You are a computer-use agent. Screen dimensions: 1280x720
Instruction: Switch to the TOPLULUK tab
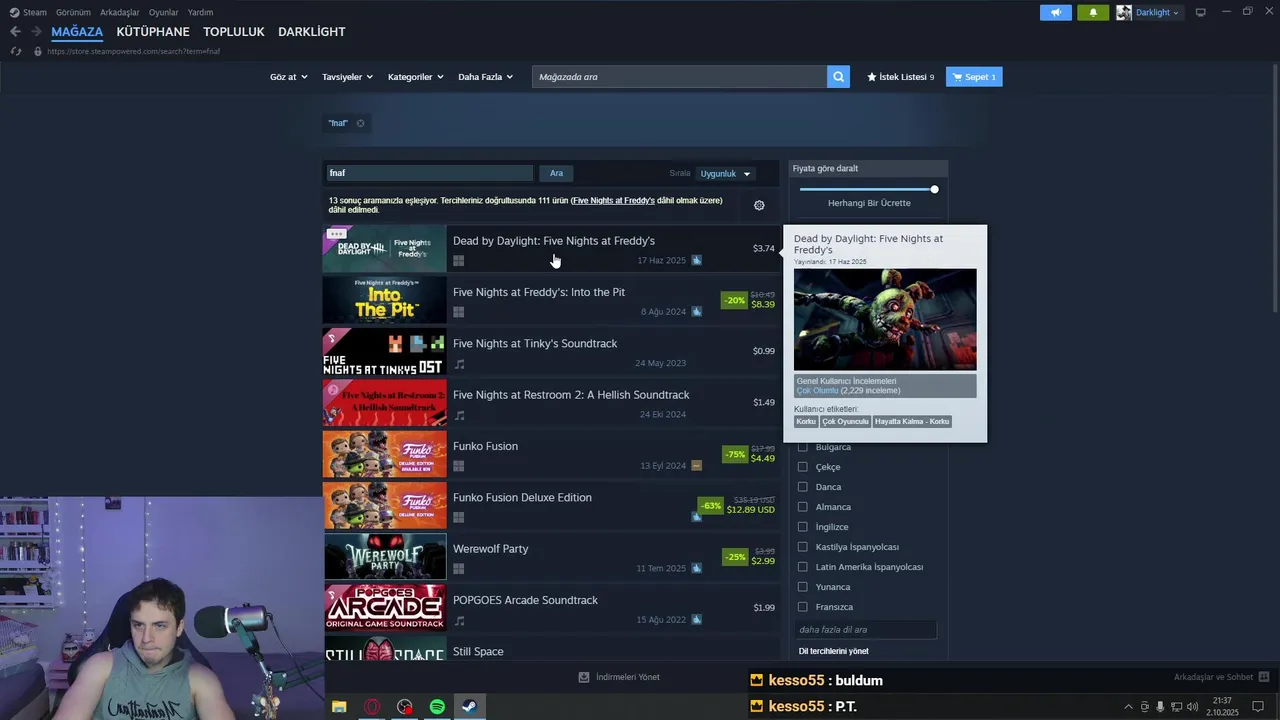234,32
